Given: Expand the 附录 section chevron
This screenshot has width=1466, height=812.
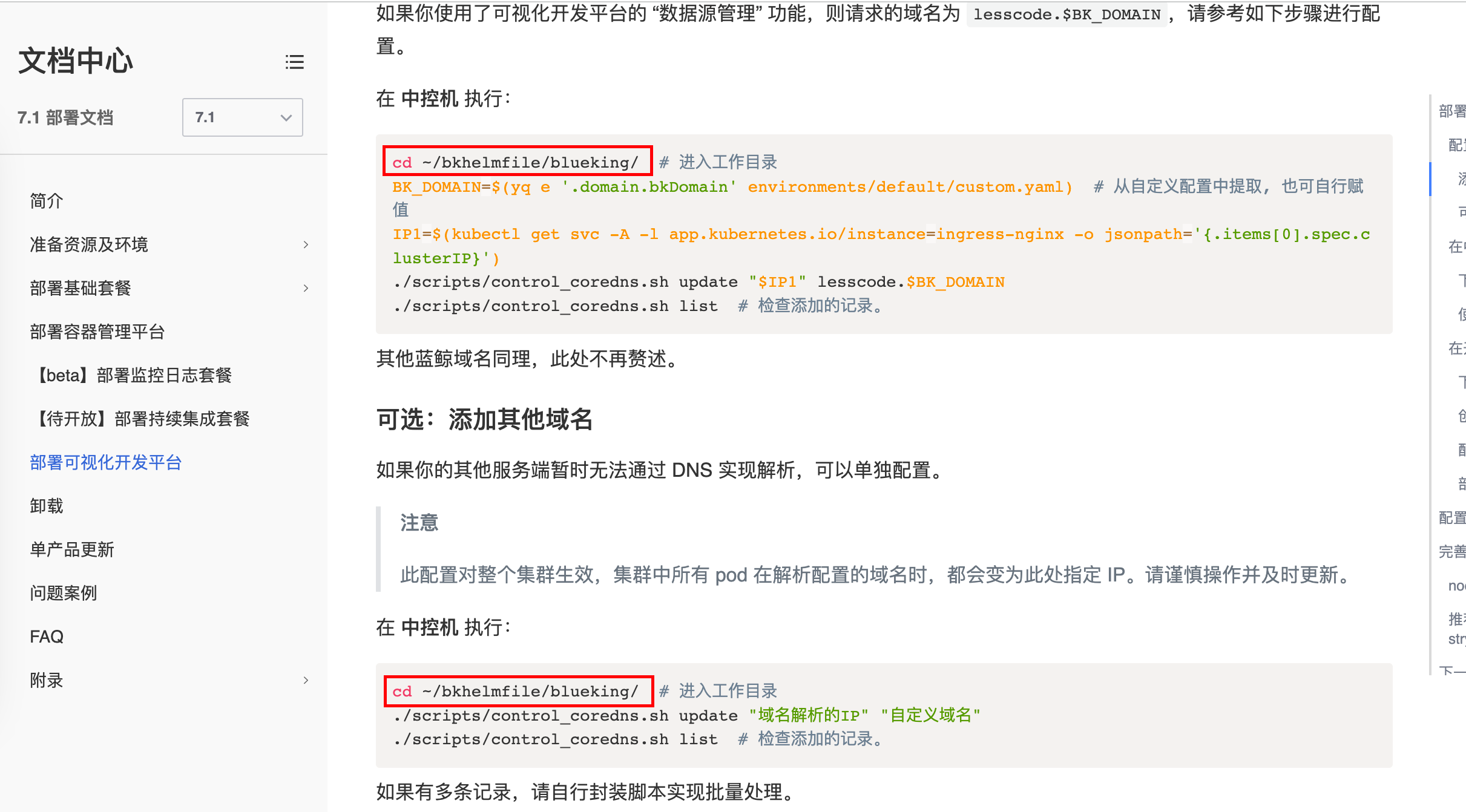Looking at the screenshot, I should click(306, 680).
